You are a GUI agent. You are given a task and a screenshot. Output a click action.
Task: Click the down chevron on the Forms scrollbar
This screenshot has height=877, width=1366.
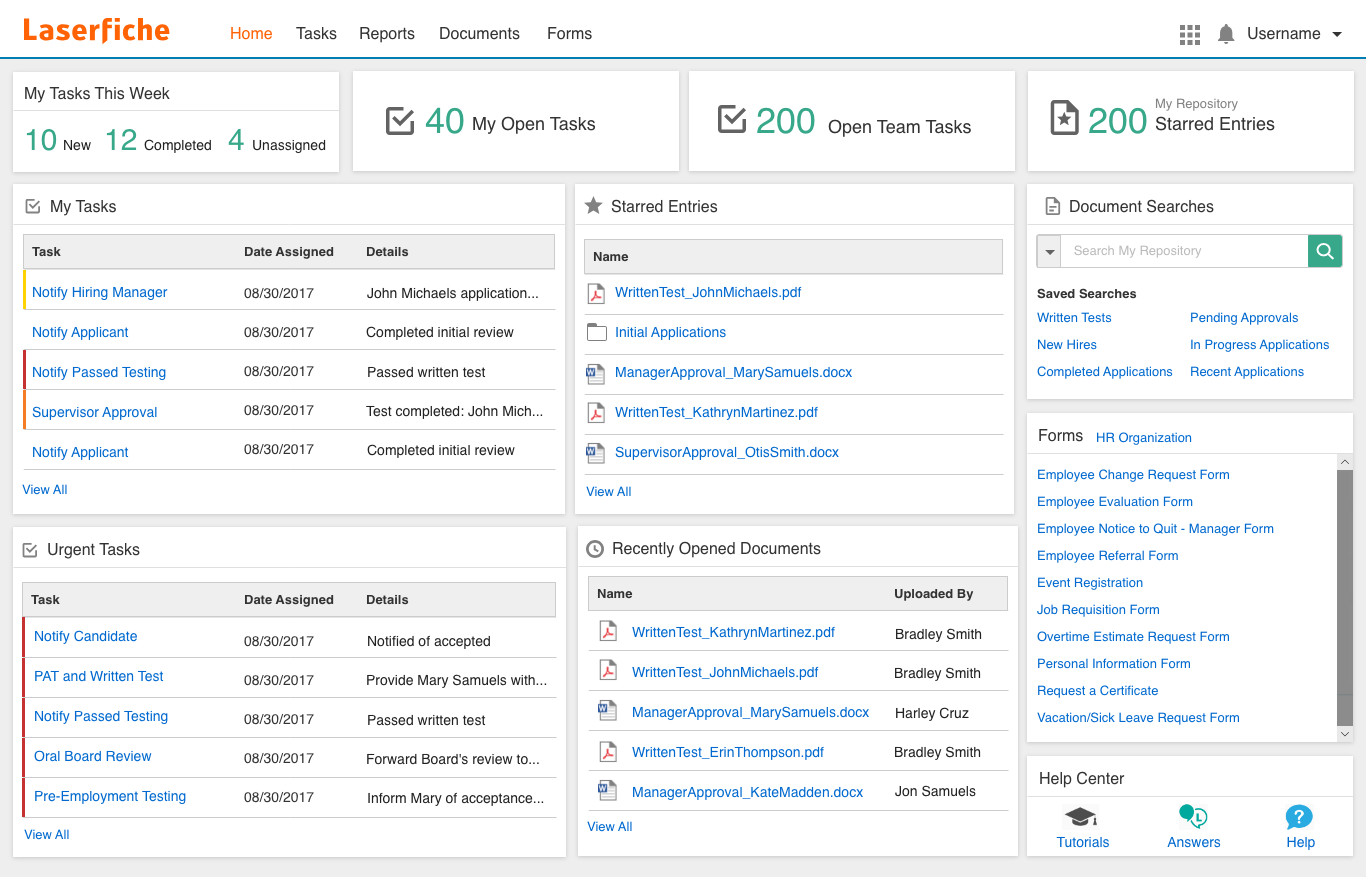click(x=1345, y=733)
